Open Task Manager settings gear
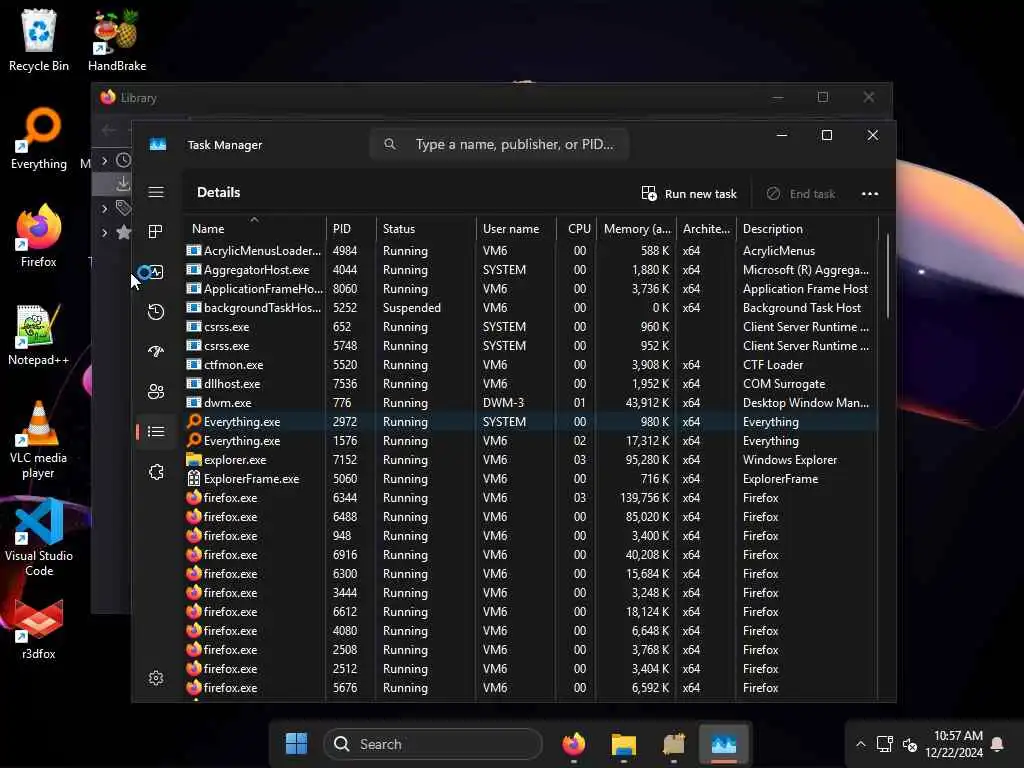 [x=155, y=678]
